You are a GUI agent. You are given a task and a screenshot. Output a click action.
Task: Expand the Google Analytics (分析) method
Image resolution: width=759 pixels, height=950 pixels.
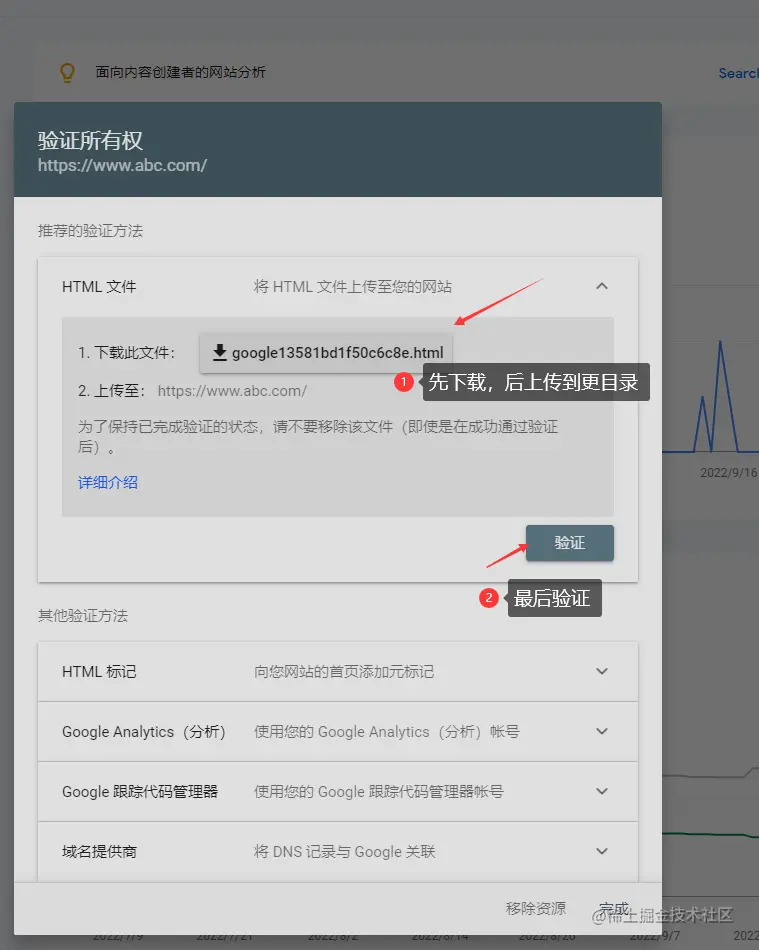(x=337, y=731)
